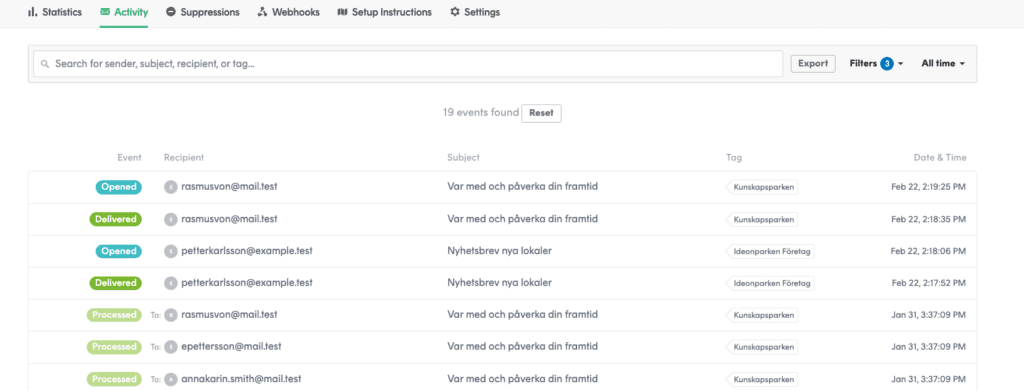This screenshot has height=391, width=1024.
Task: Click the Activity envelope icon
Action: coord(105,12)
